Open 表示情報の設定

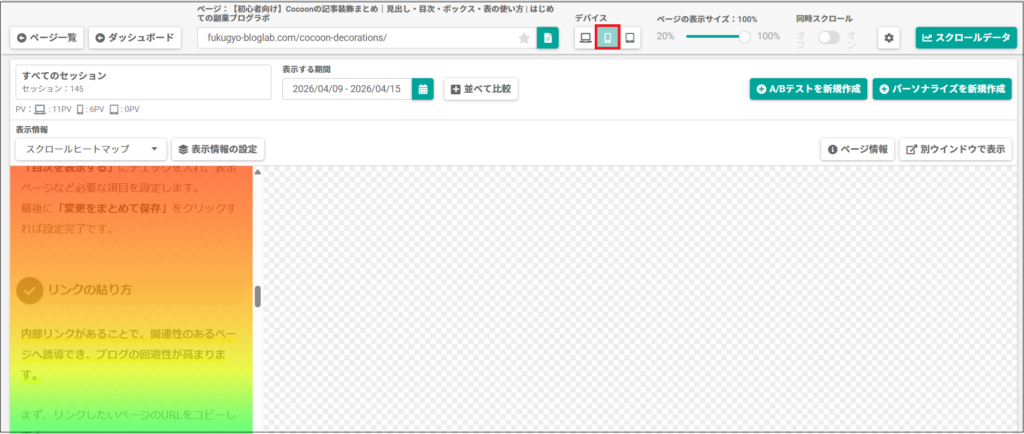217,149
